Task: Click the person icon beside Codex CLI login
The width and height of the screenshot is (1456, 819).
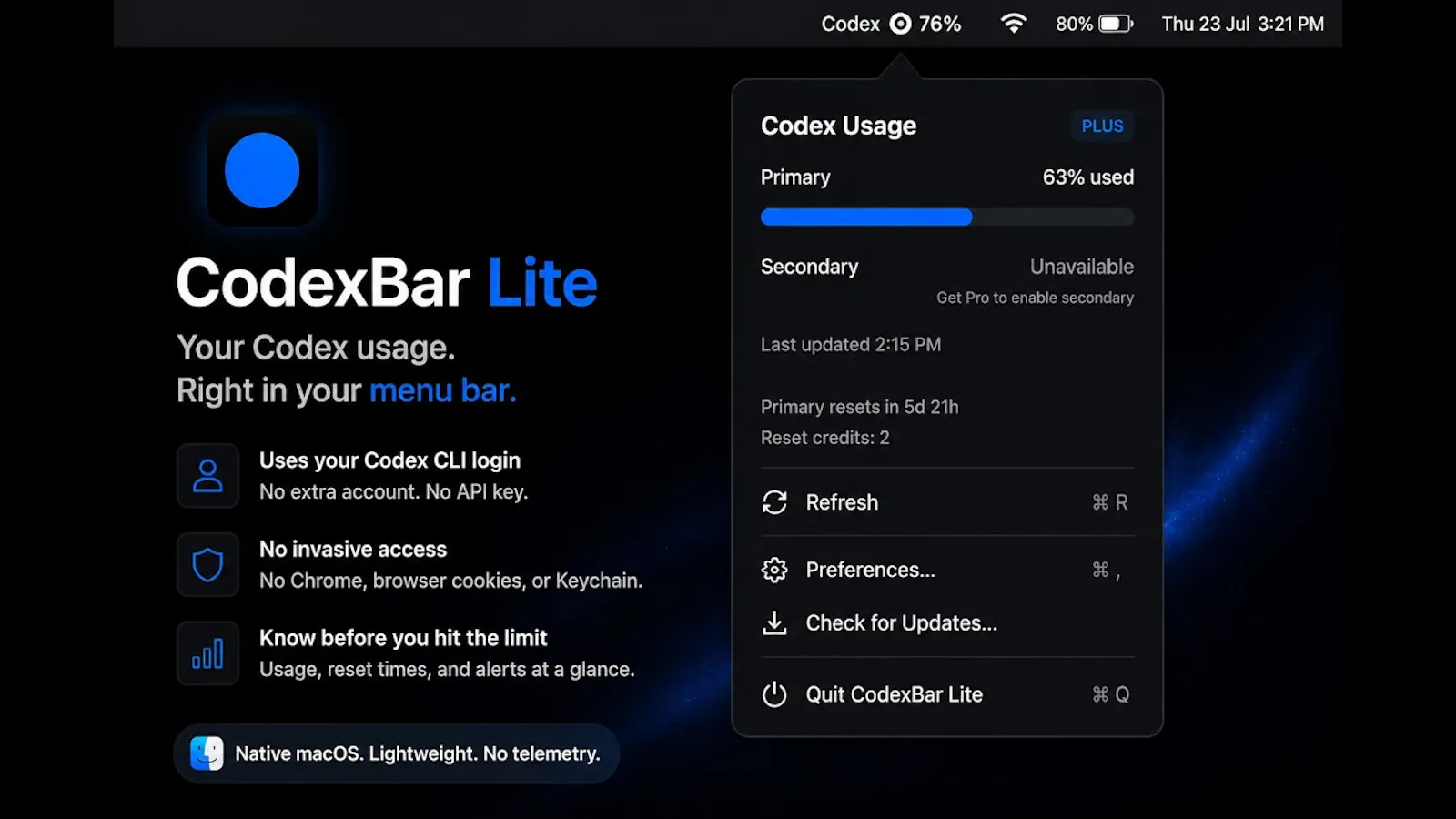Action: point(207,475)
